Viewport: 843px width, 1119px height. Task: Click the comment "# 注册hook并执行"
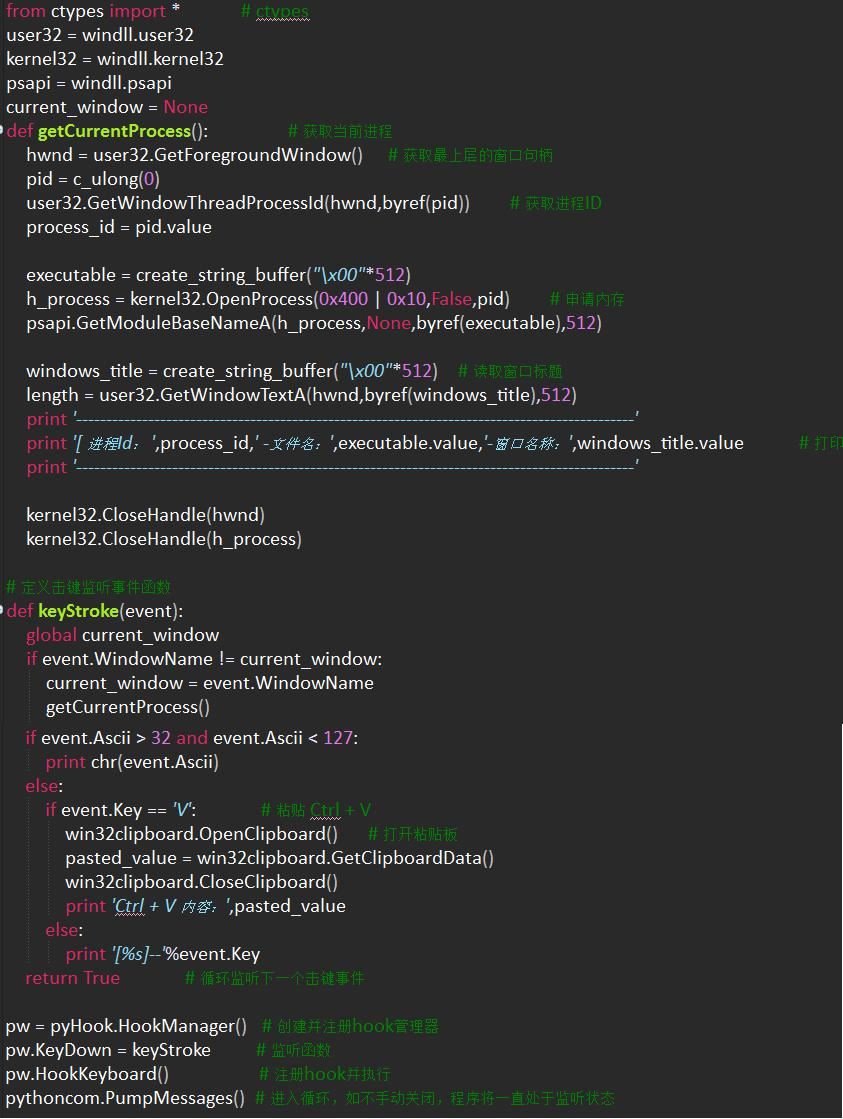[x=325, y=1074]
